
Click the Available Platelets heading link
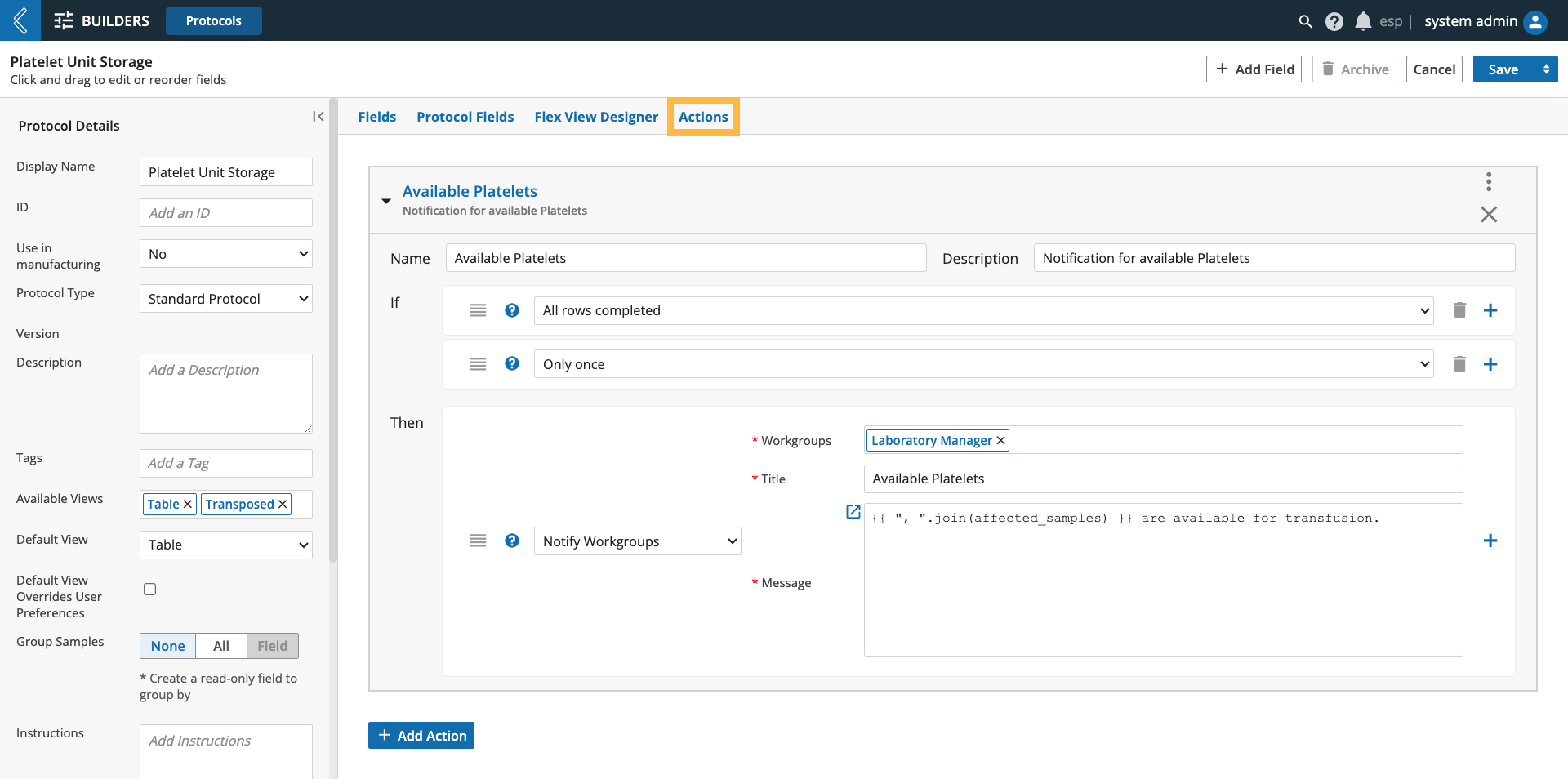point(470,191)
